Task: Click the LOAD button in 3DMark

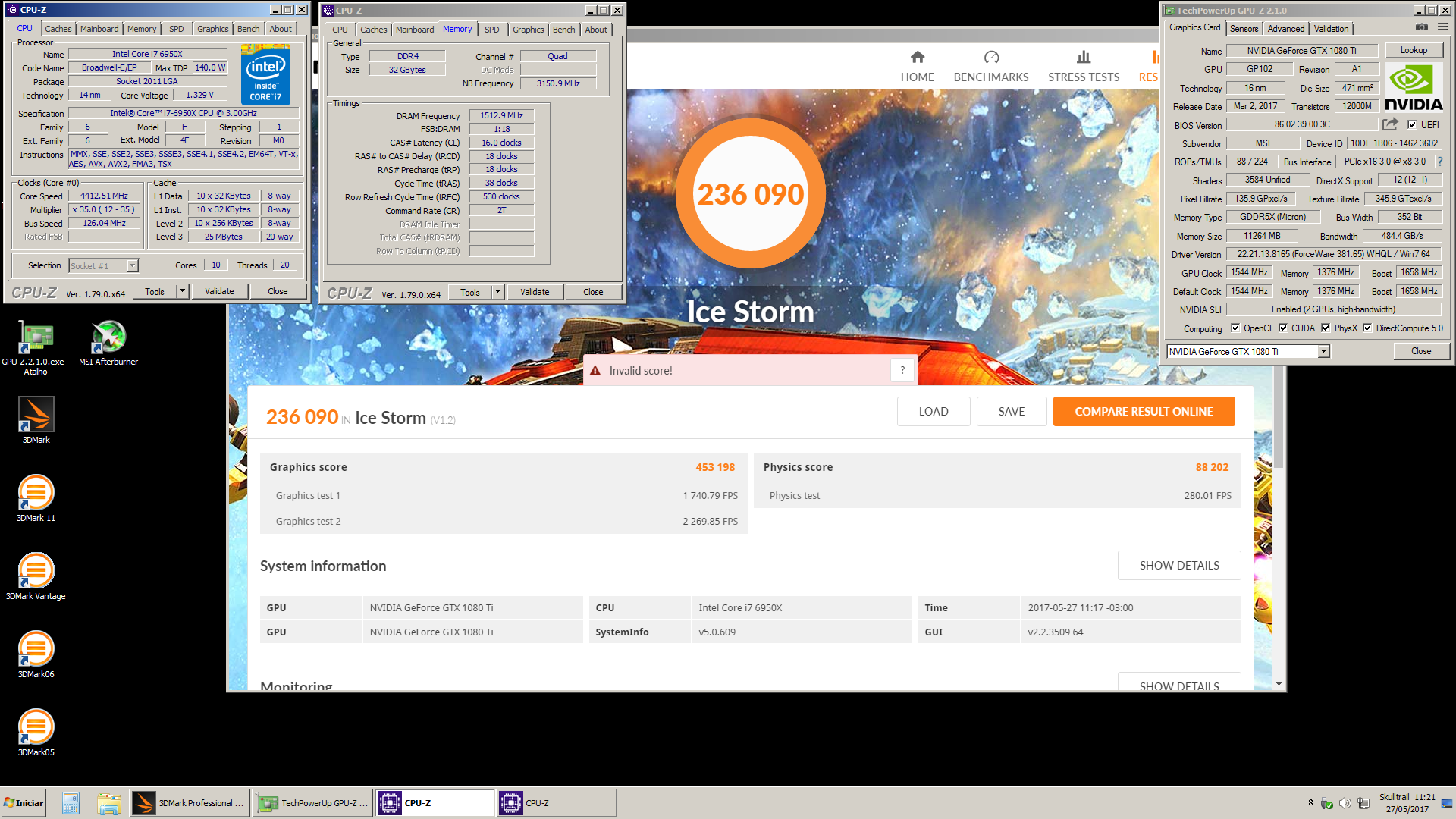Action: pyautogui.click(x=934, y=412)
